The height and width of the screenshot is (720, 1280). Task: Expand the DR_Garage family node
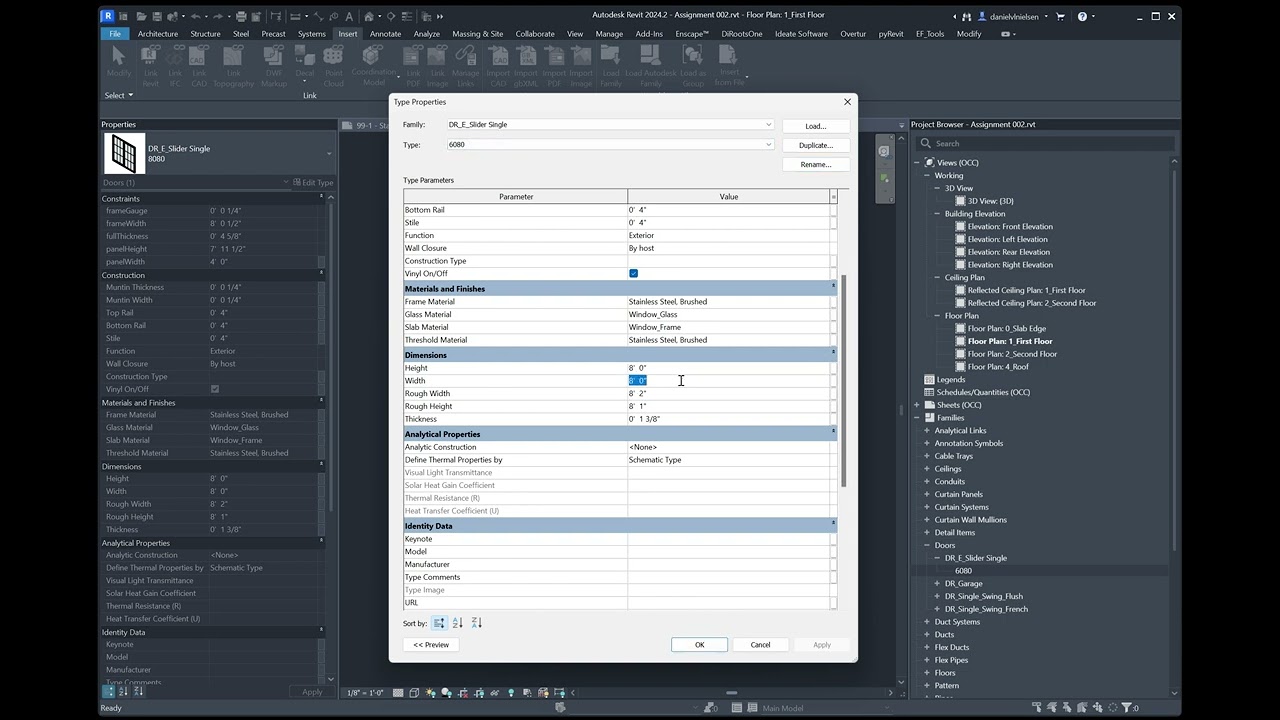(937, 584)
